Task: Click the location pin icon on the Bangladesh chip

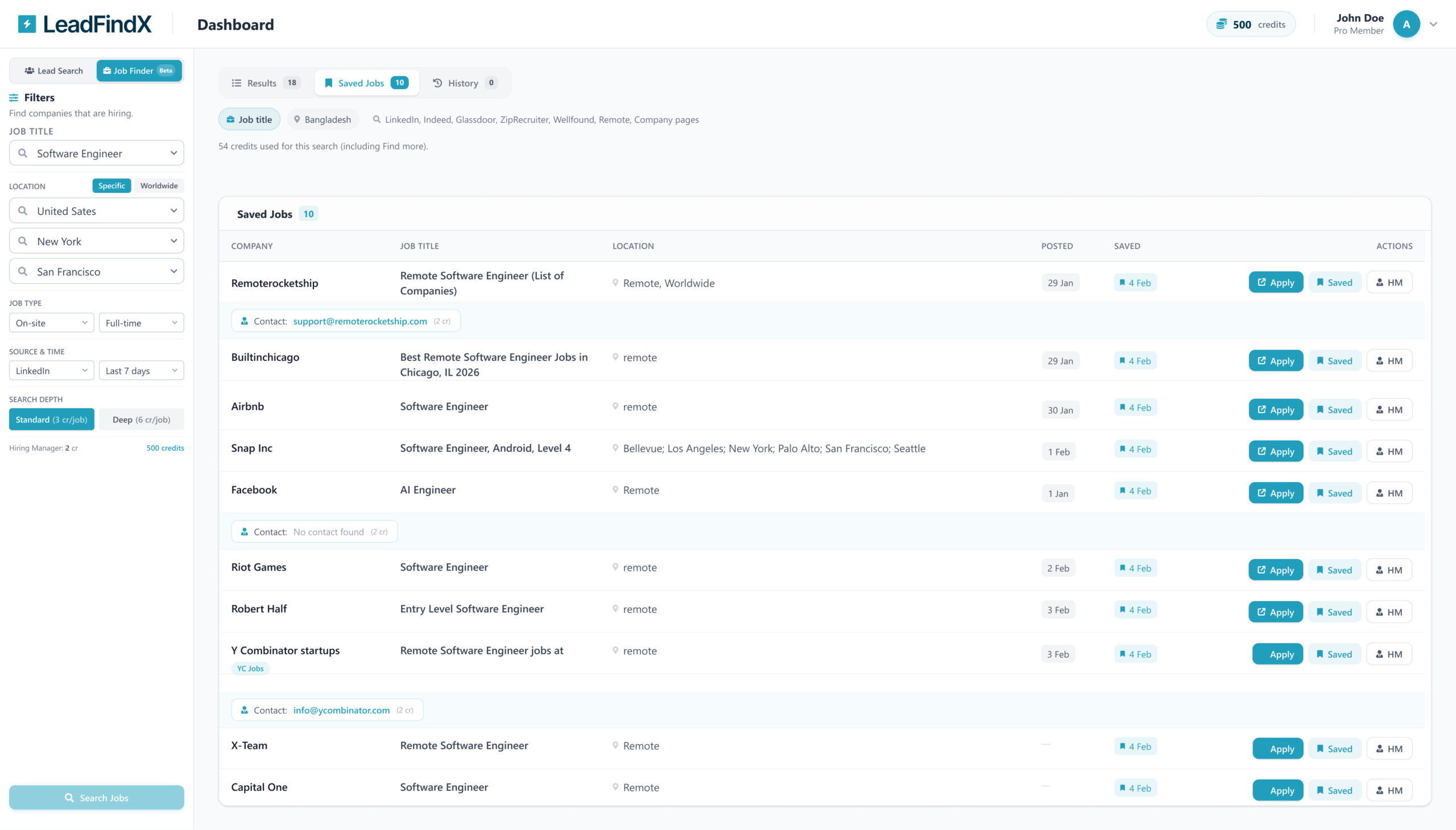Action: pyautogui.click(x=297, y=120)
